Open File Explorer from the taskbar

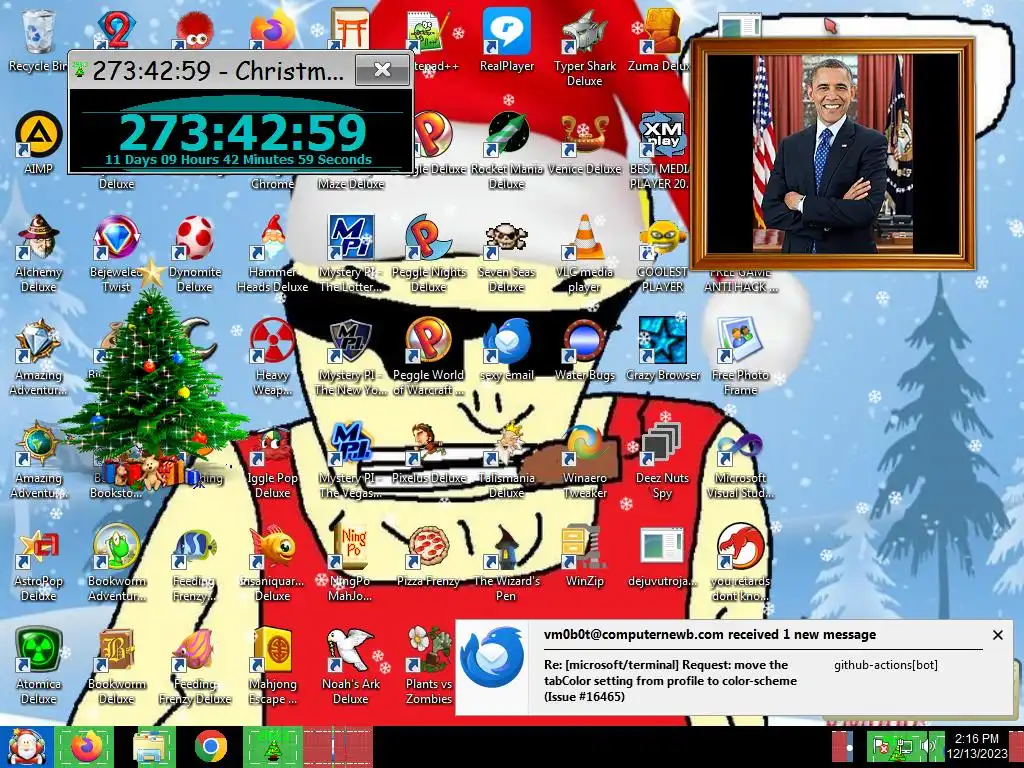(x=150, y=746)
